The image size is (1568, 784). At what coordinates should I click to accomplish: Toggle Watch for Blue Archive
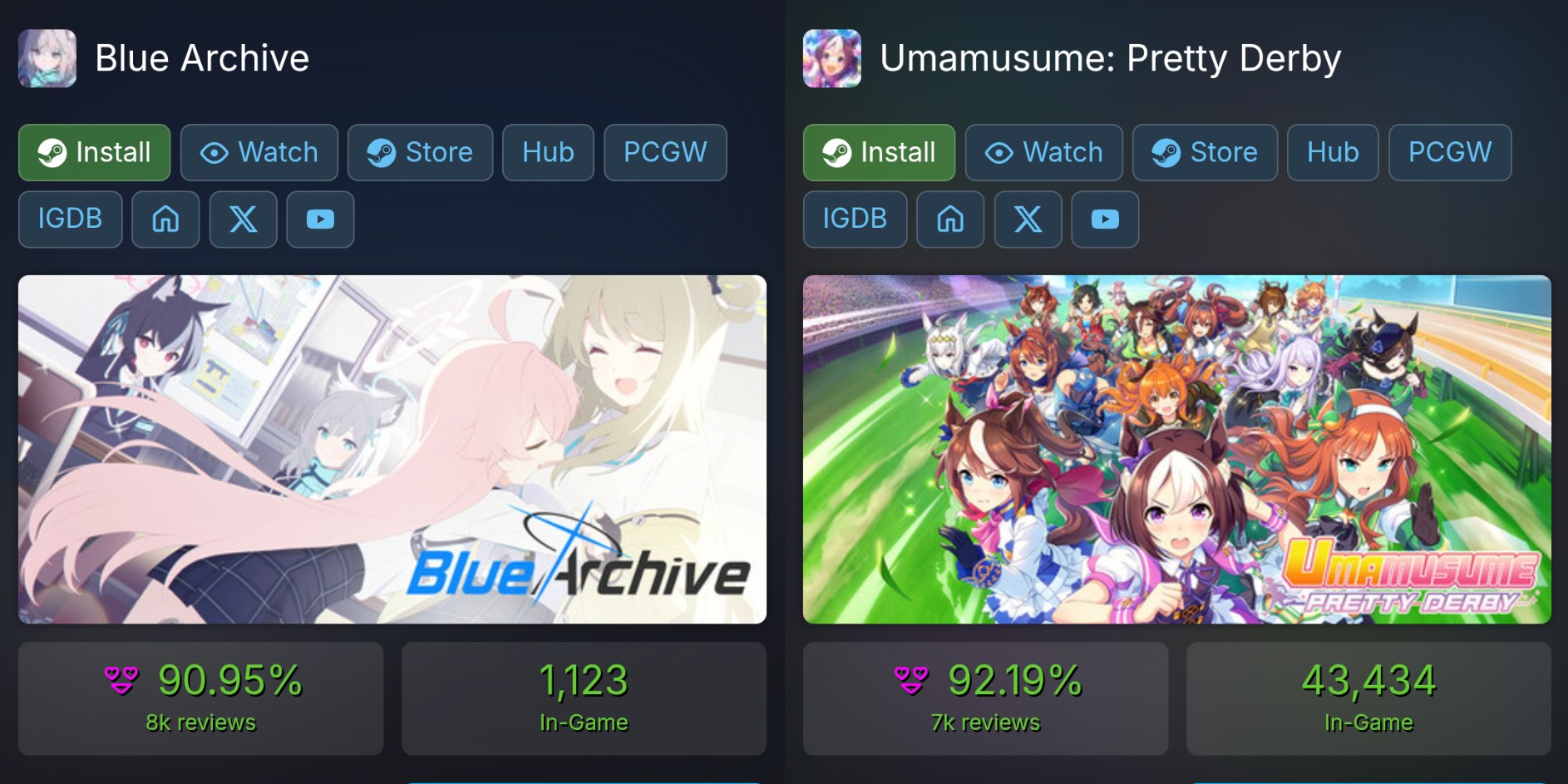click(259, 153)
